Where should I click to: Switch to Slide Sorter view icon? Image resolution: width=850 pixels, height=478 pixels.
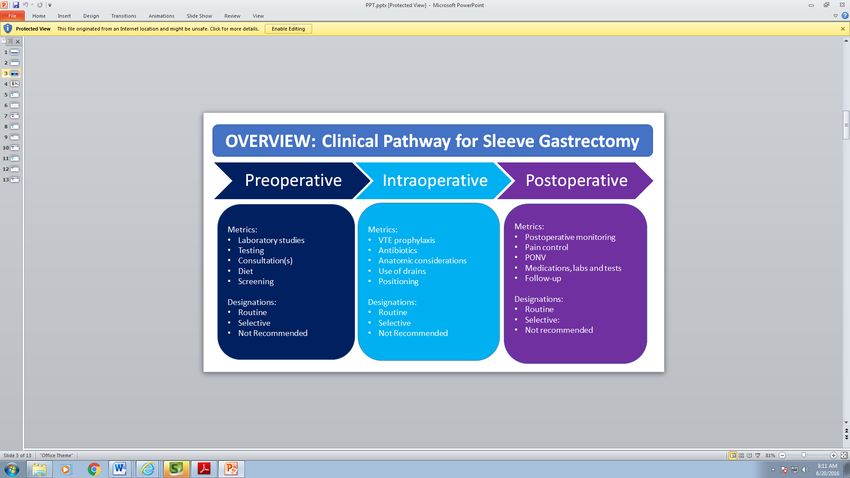pyautogui.click(x=741, y=455)
